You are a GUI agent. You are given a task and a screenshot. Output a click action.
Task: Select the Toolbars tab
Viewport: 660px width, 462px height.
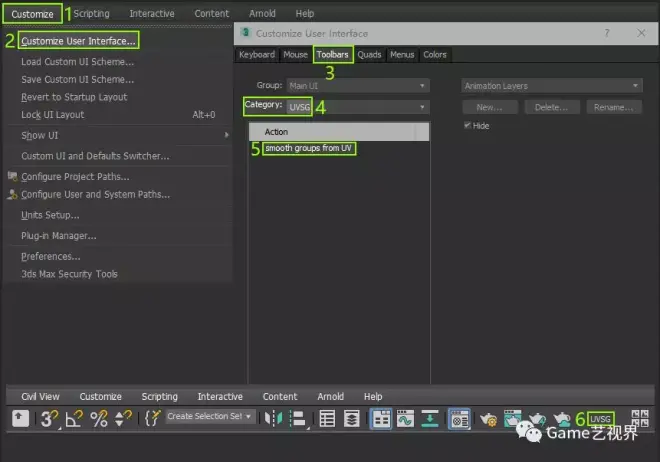coord(333,55)
